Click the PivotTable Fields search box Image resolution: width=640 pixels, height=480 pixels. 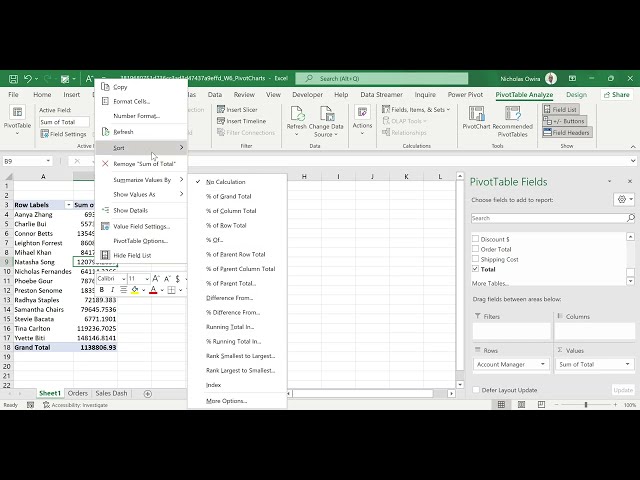pyautogui.click(x=549, y=218)
